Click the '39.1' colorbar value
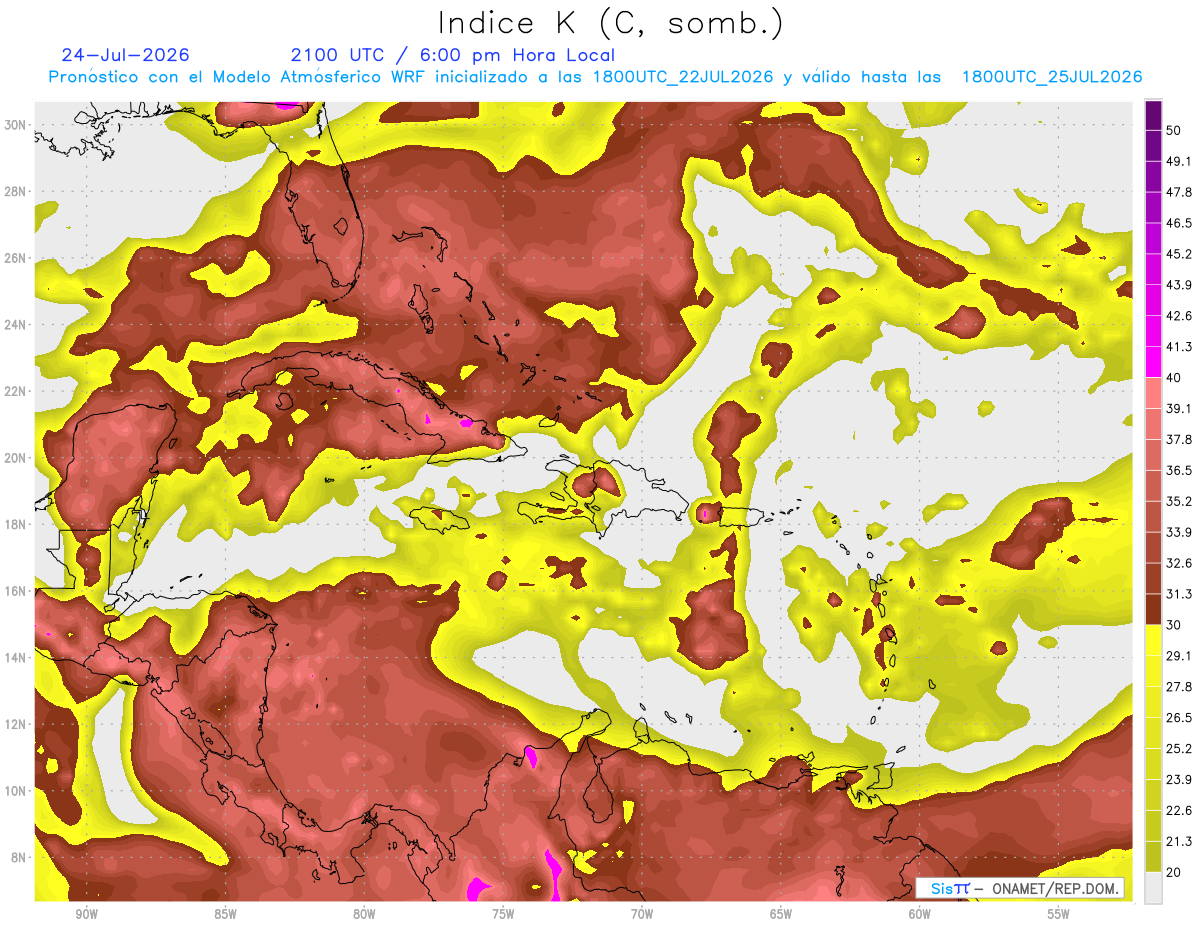 pos(1180,408)
